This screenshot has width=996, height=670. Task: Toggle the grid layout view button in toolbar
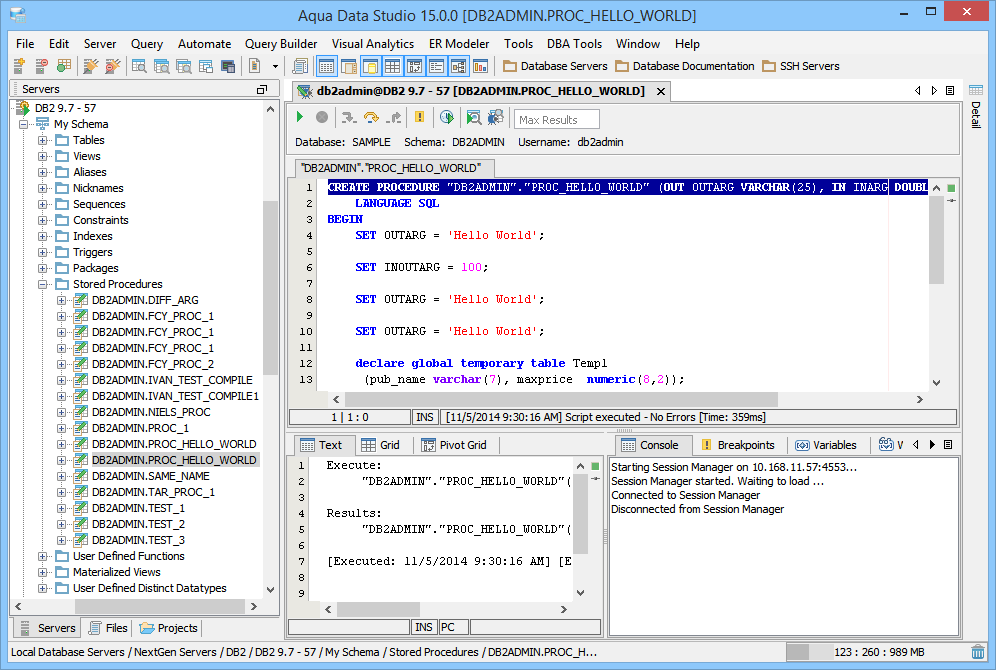[x=392, y=66]
